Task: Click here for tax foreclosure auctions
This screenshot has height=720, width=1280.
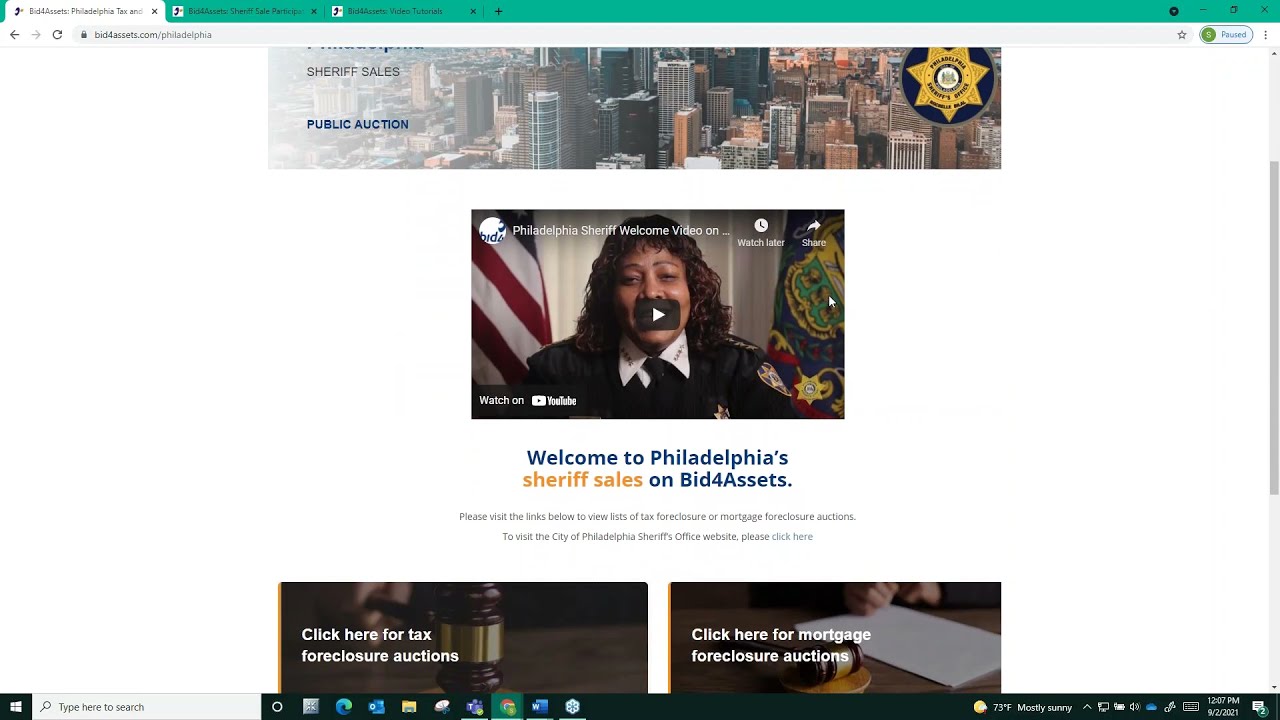Action: [463, 638]
